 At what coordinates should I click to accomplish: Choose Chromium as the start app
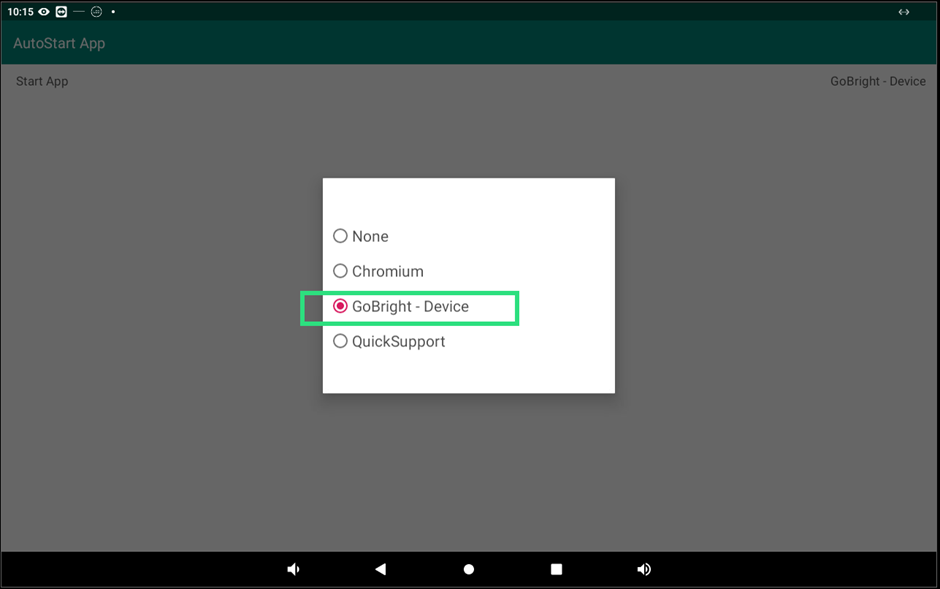(378, 271)
